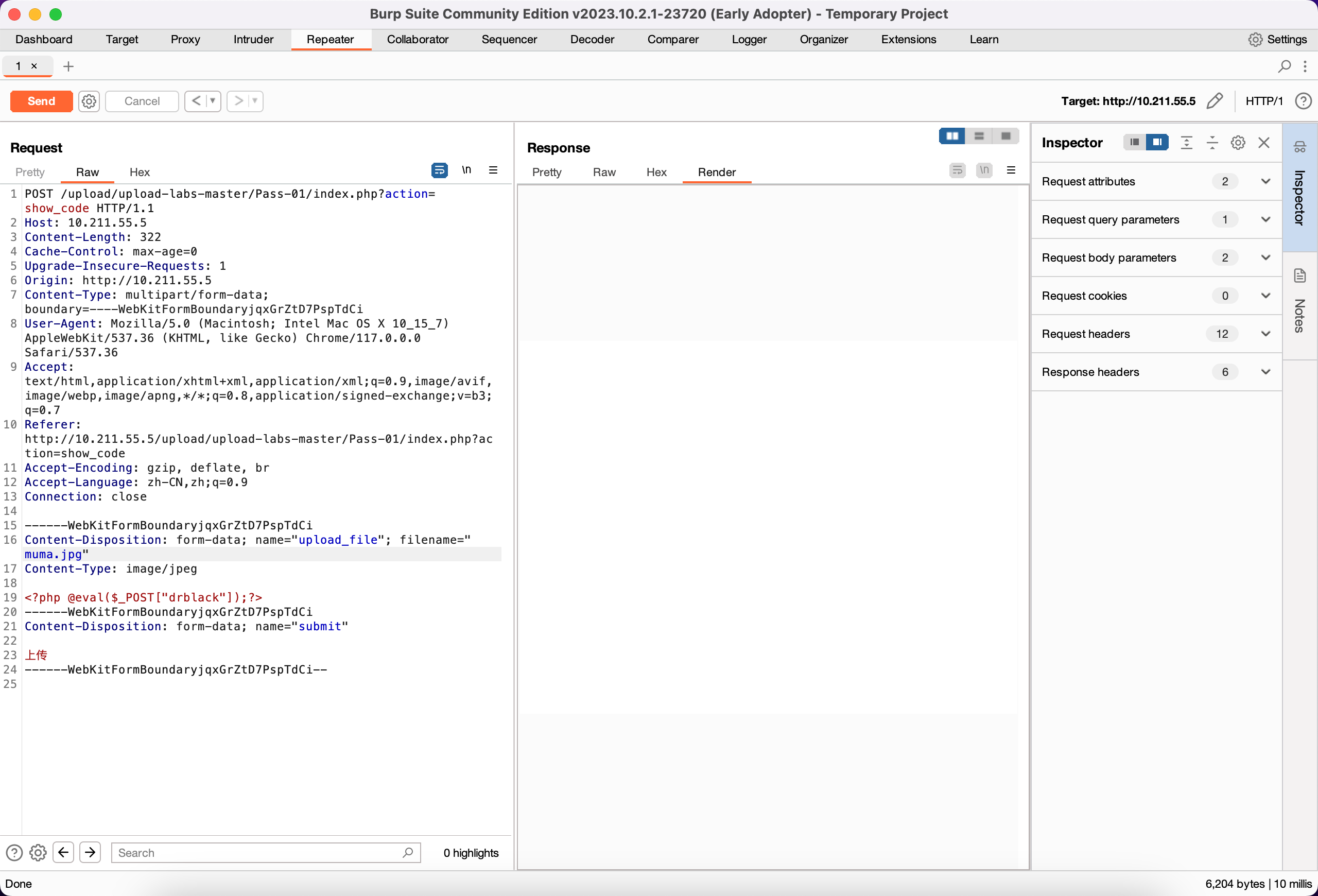This screenshot has width=1318, height=896.
Task: Open the Collaborator tab
Action: (418, 39)
